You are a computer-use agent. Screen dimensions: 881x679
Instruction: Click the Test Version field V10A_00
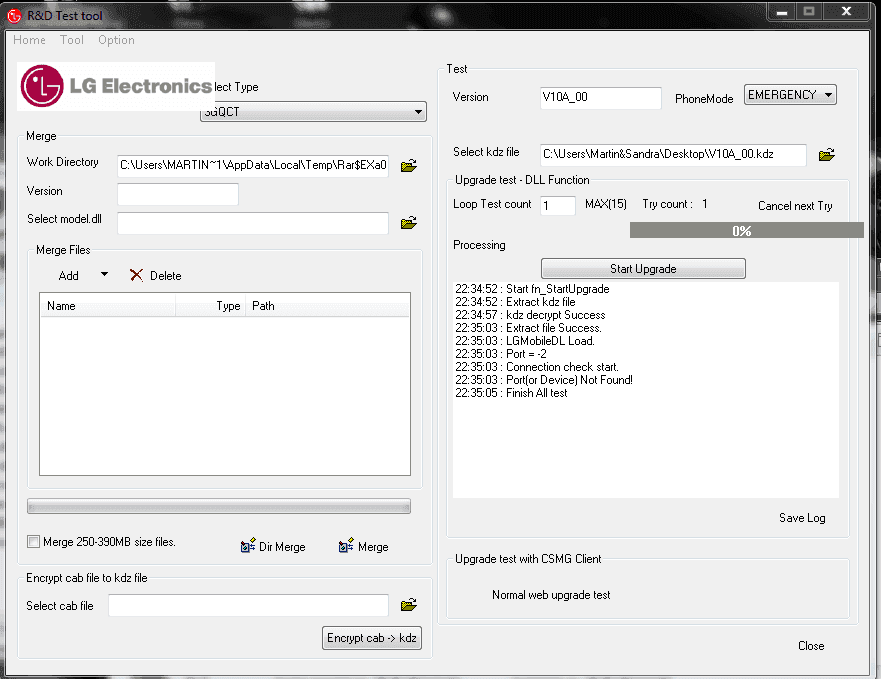pyautogui.click(x=601, y=97)
